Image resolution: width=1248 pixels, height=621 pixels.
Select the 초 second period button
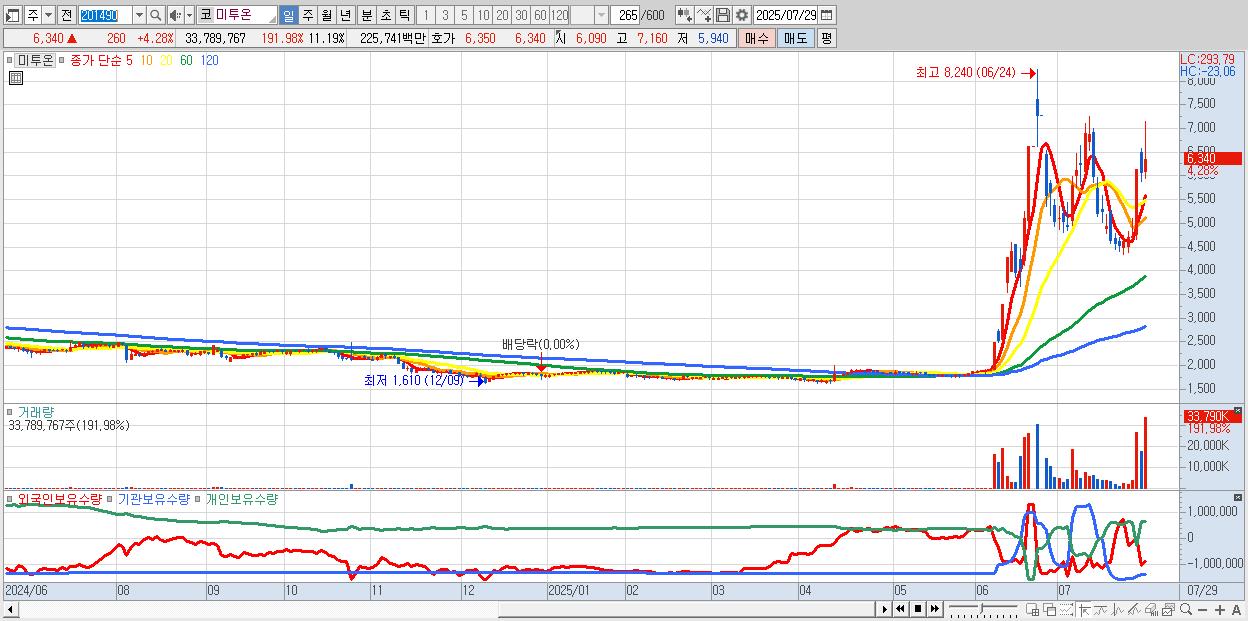[x=385, y=15]
